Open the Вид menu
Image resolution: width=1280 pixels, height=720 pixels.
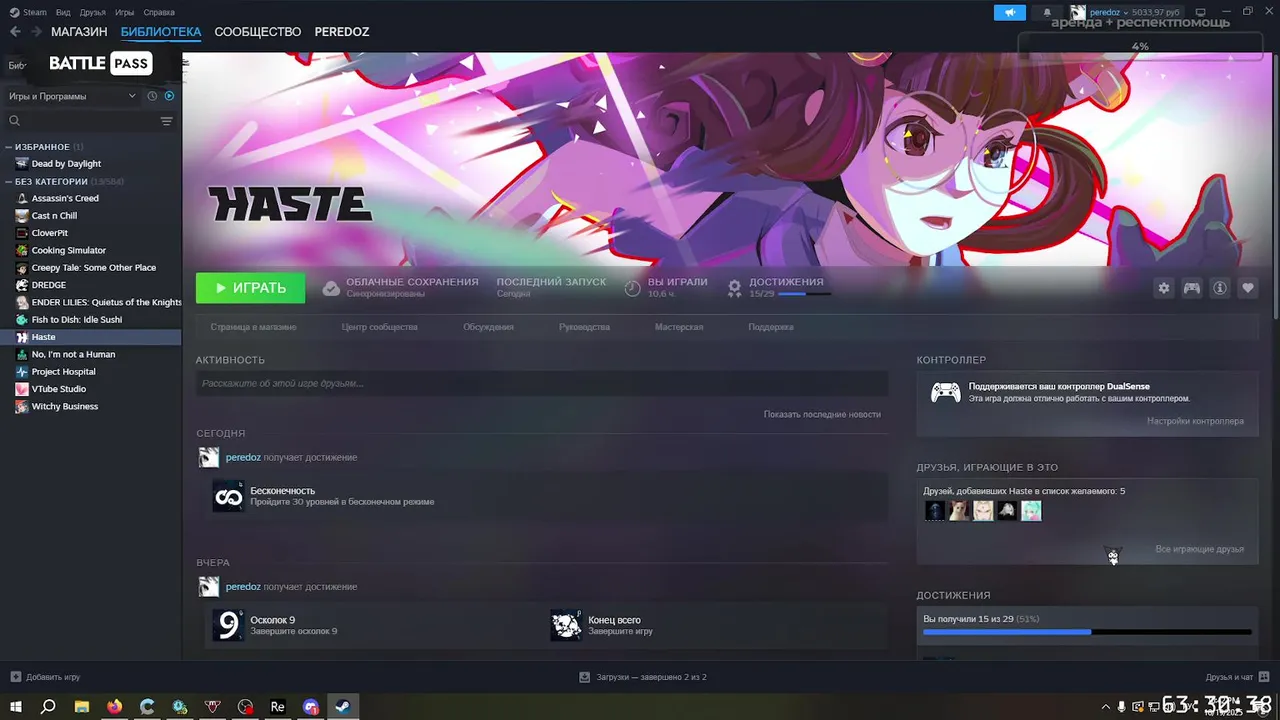(63, 12)
